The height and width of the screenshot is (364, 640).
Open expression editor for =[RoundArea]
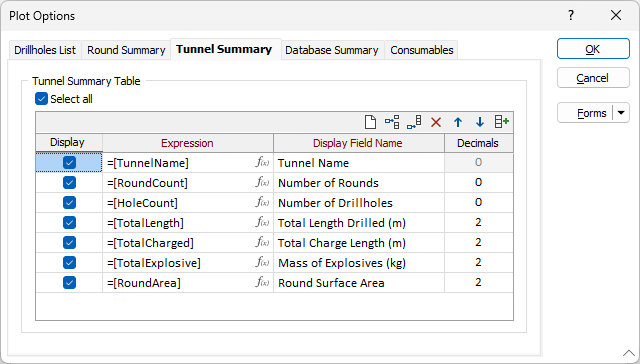tap(262, 282)
